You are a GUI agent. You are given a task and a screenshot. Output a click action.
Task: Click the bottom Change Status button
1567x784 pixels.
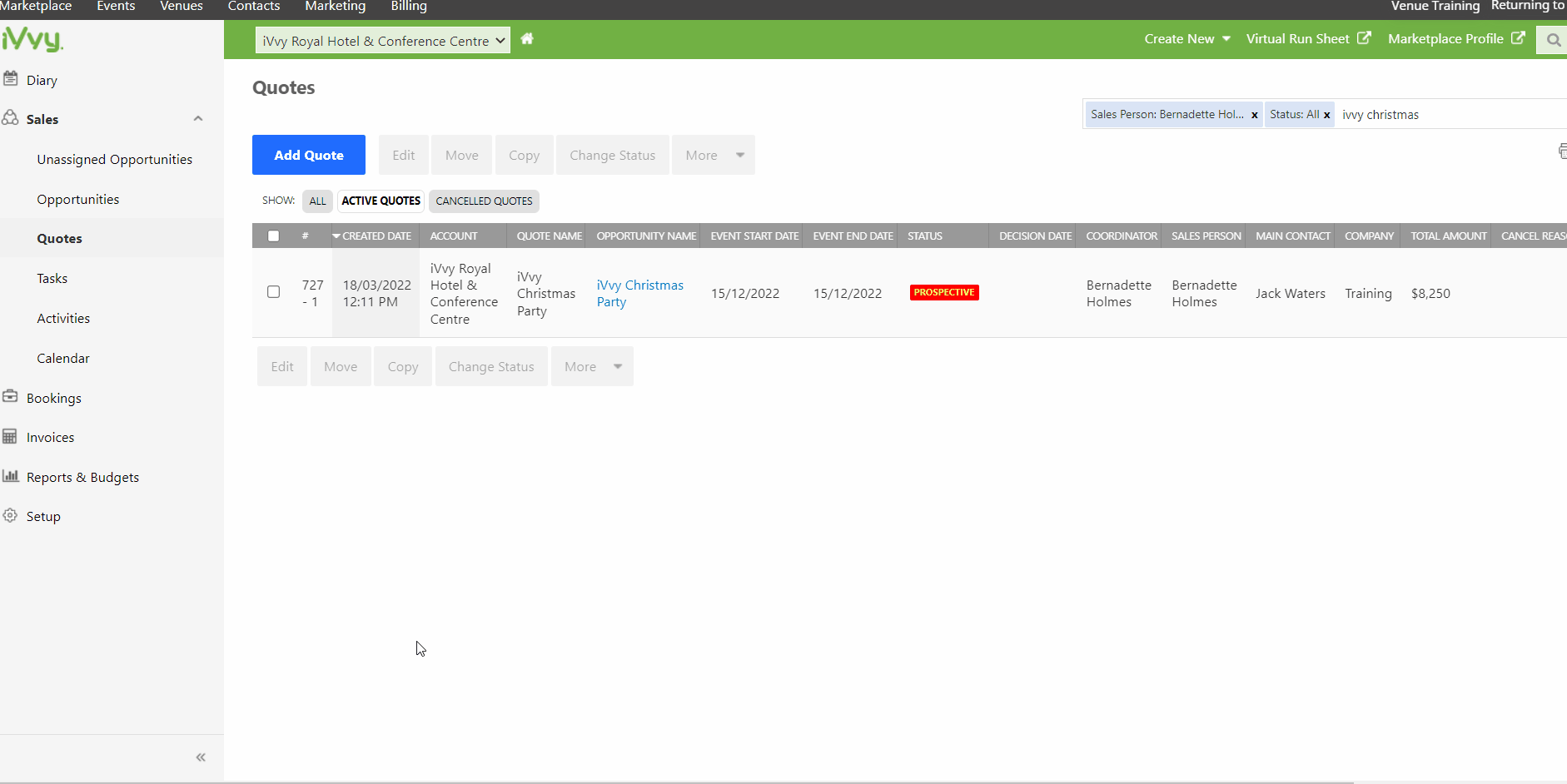(491, 366)
